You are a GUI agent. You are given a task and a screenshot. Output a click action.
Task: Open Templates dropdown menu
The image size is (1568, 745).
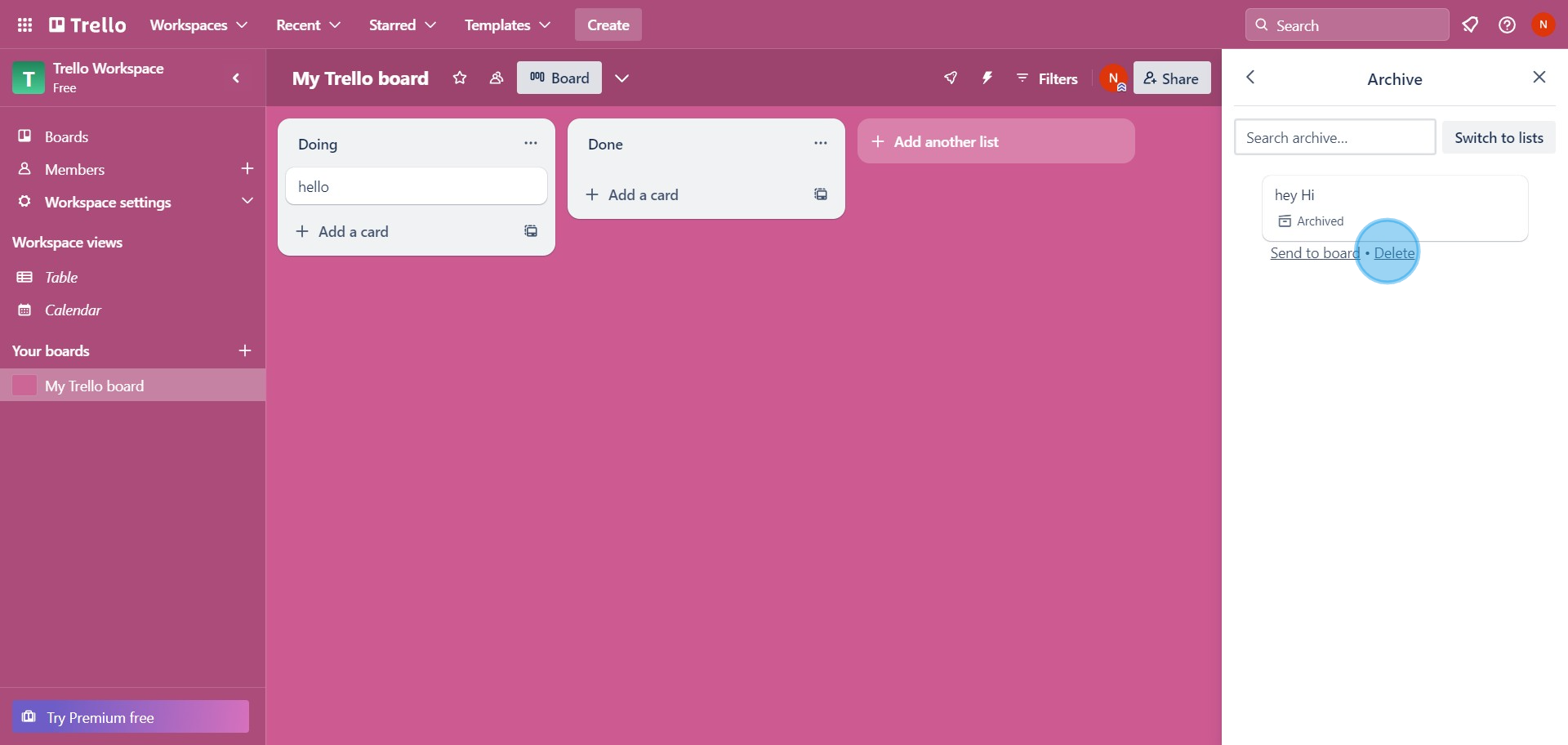(x=507, y=25)
